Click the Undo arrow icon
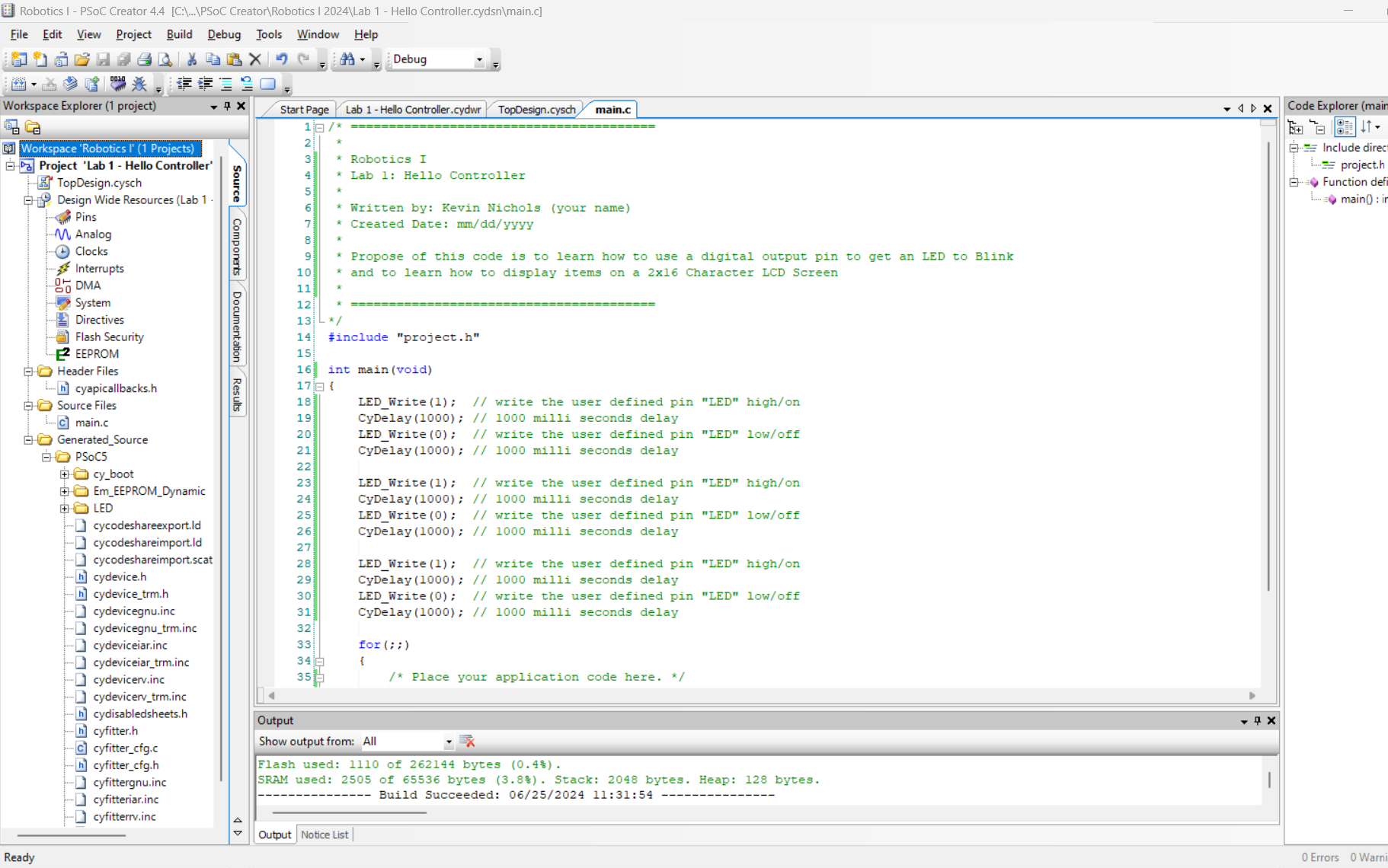The height and width of the screenshot is (868, 1388). pos(282,59)
